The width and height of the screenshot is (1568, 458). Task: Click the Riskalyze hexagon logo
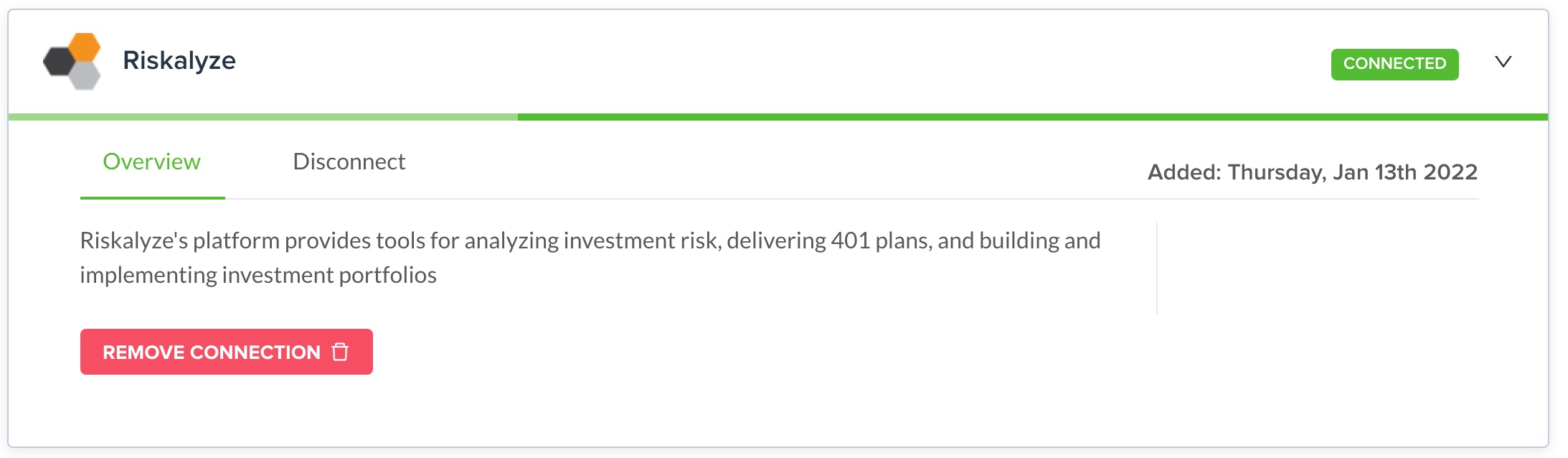click(72, 61)
